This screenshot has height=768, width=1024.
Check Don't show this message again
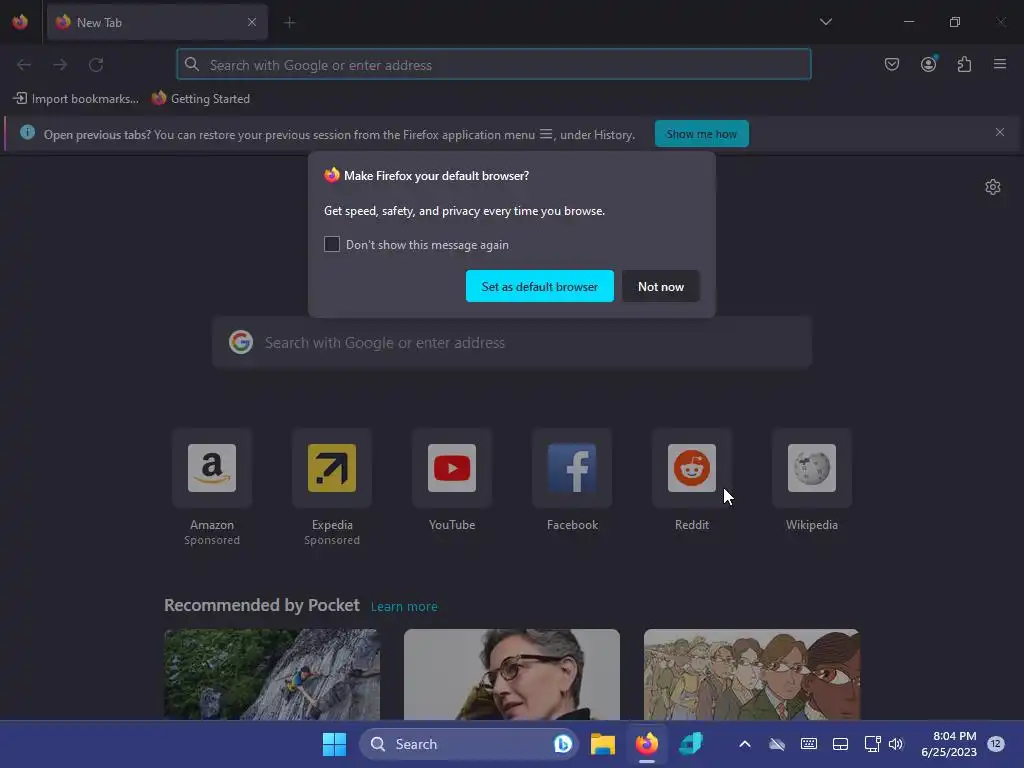point(332,244)
